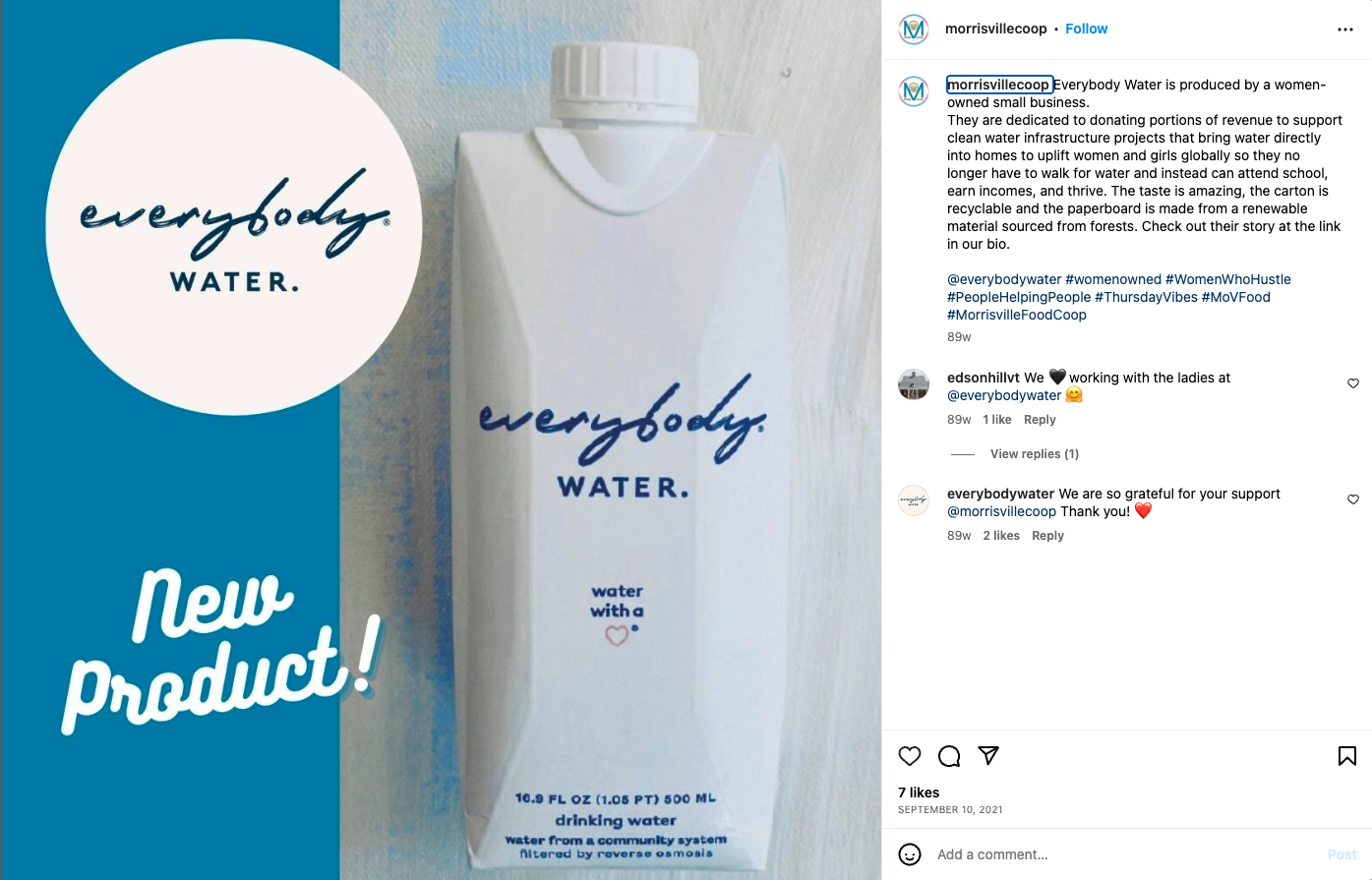Share the post via paper plane icon
1372x880 pixels.
[x=988, y=755]
